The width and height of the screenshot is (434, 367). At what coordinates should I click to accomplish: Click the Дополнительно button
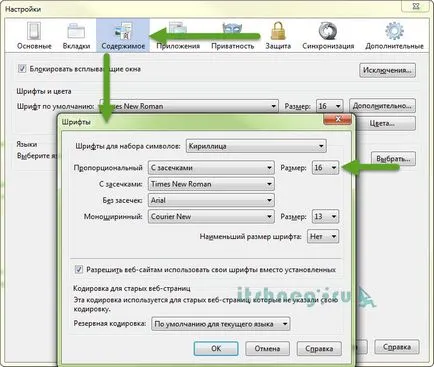coord(382,106)
